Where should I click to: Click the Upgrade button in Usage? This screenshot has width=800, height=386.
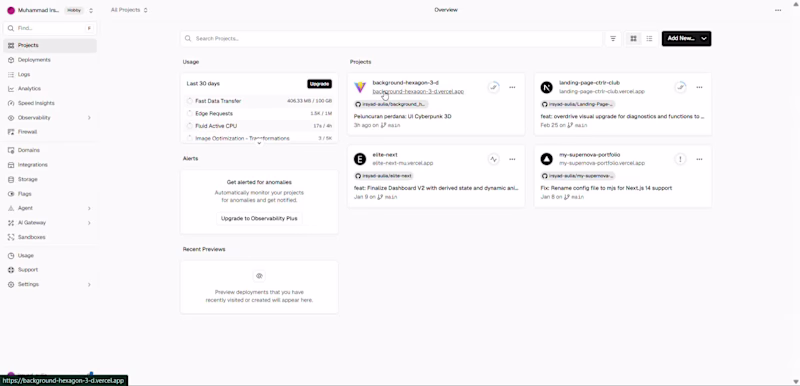coord(319,84)
